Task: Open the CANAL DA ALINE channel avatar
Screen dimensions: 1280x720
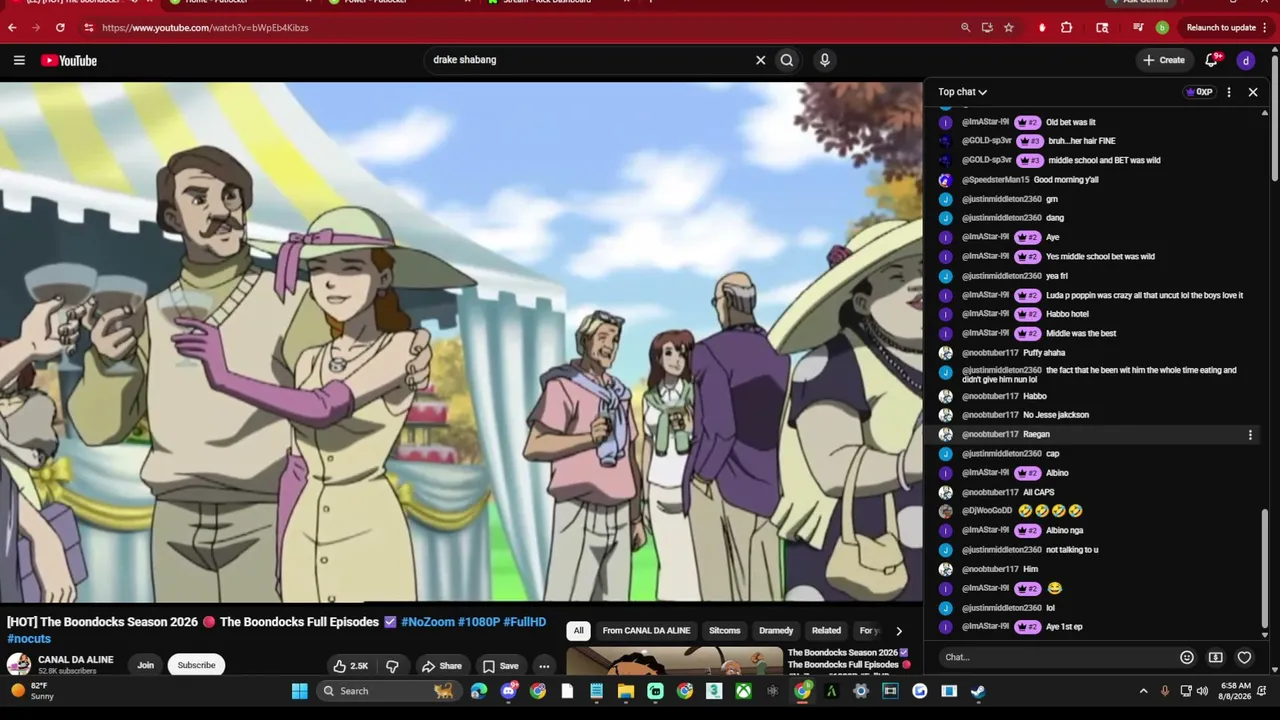Action: [19, 665]
